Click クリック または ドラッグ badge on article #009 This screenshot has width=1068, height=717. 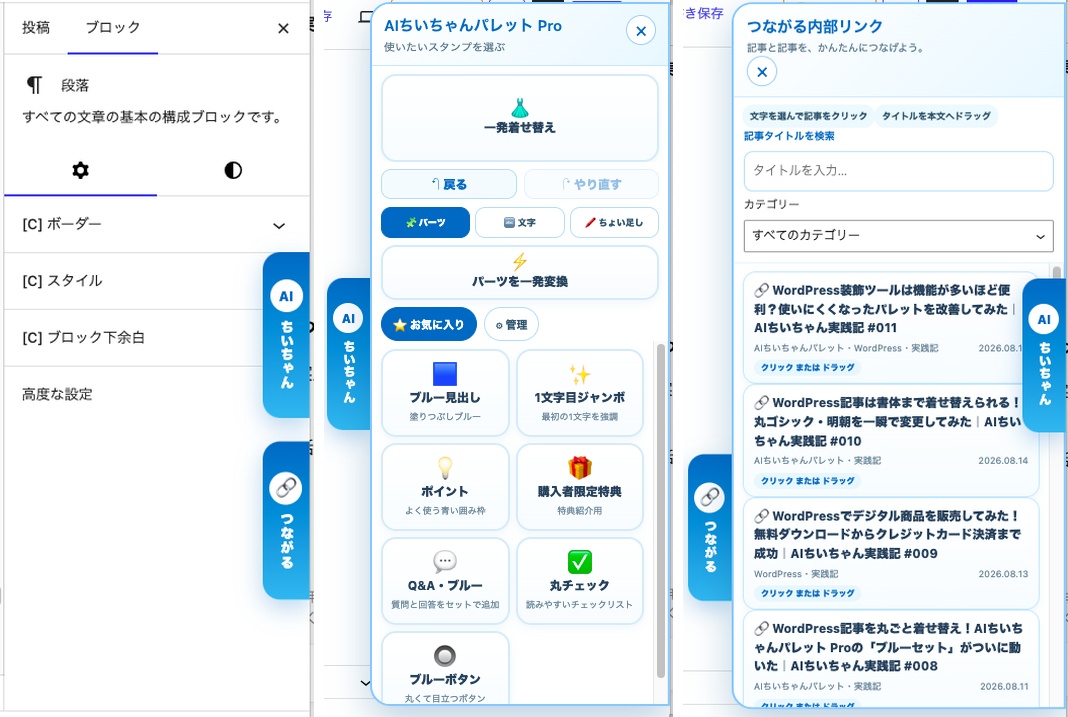pos(808,593)
